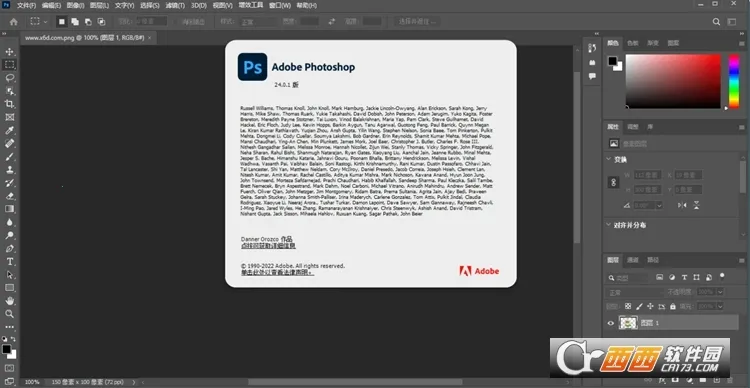The image size is (750, 388).
Task: Open the 增效工具 menu
Action: 251,5
